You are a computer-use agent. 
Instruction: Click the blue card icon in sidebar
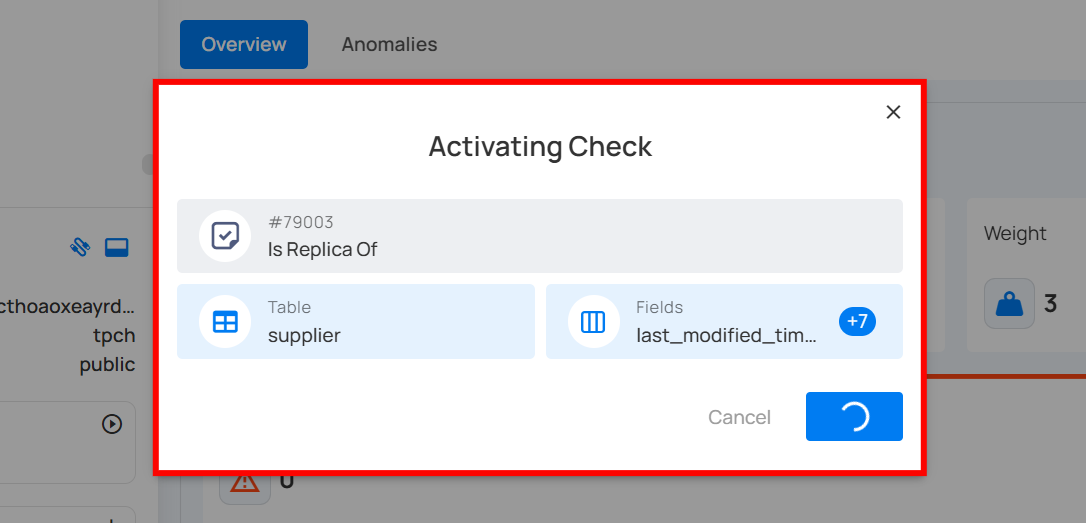[x=116, y=247]
